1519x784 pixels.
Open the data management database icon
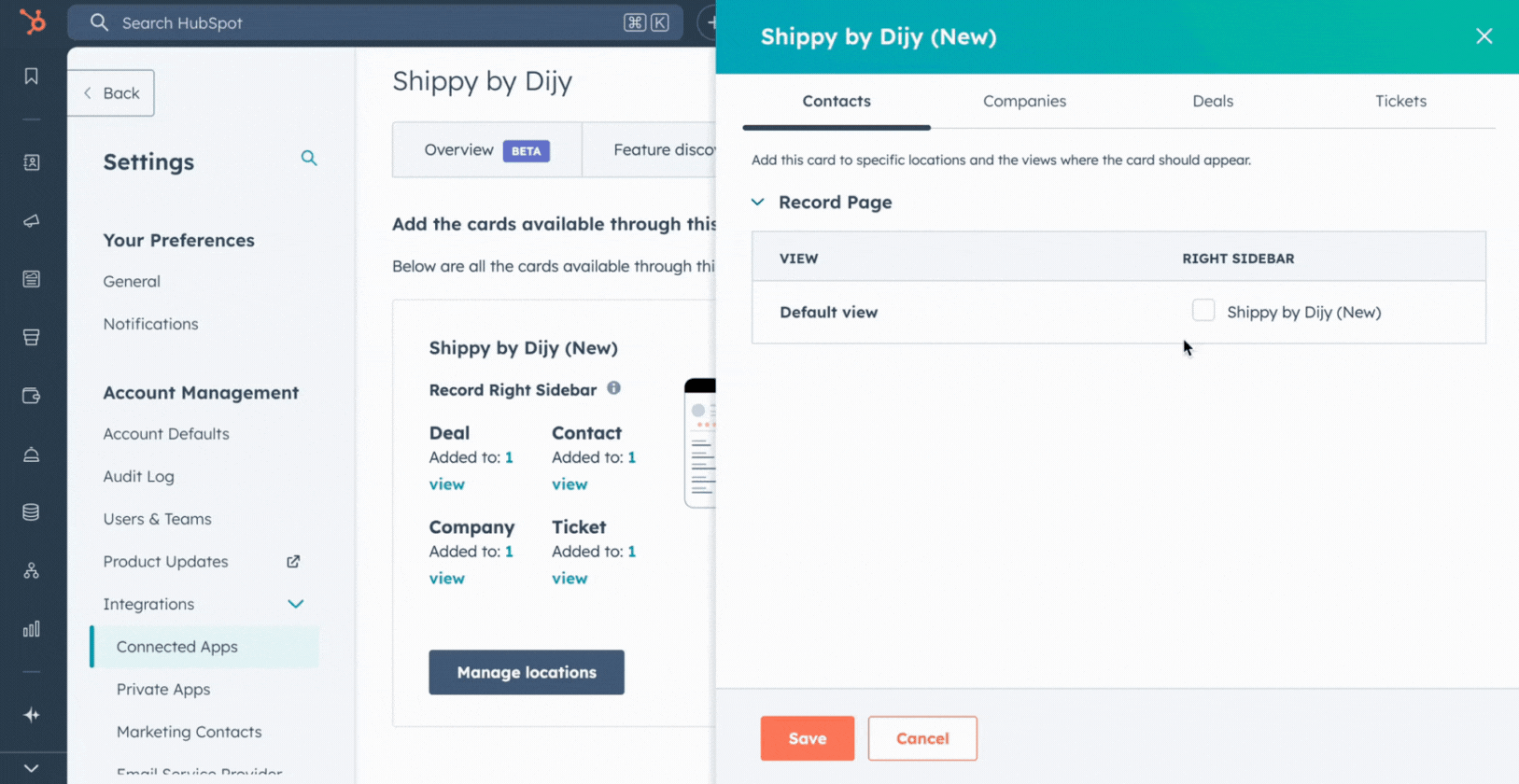tap(32, 512)
